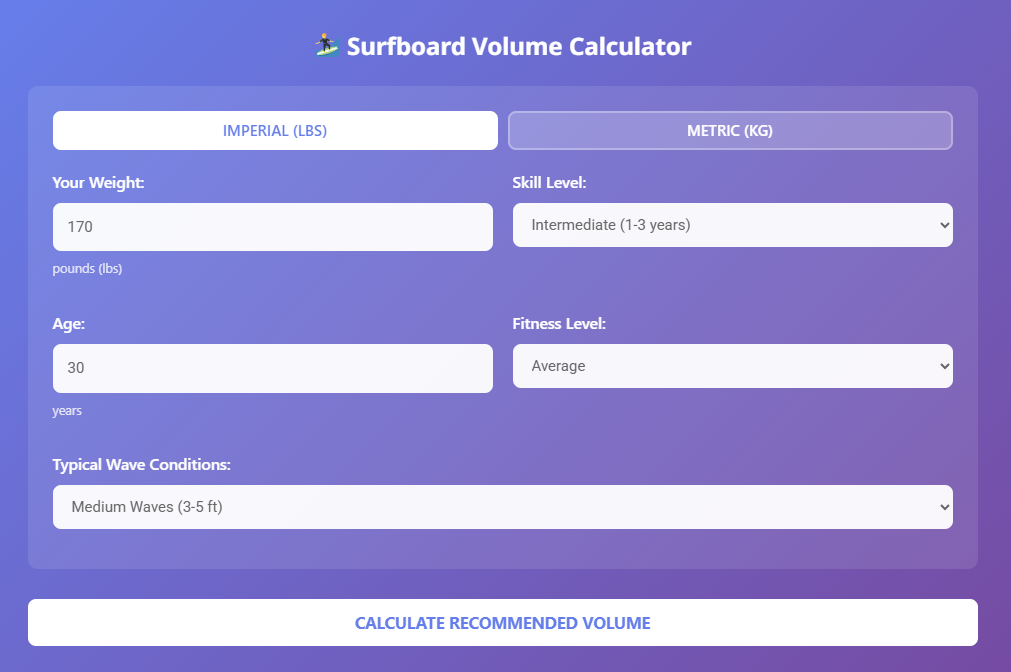Image resolution: width=1011 pixels, height=672 pixels.
Task: Click the Surfboard Volume Calculator heading
Action: click(518, 46)
